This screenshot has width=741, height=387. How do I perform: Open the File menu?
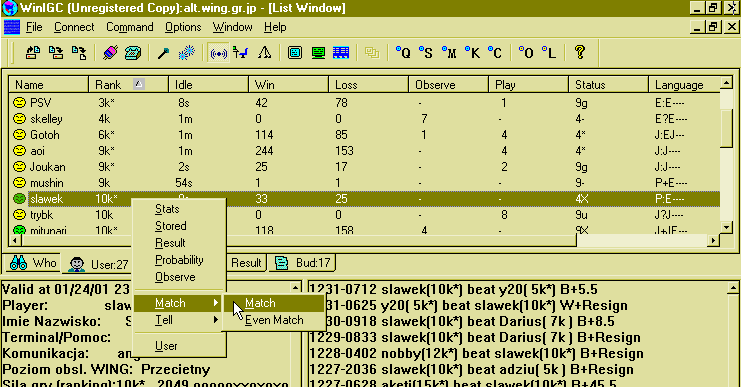point(34,27)
